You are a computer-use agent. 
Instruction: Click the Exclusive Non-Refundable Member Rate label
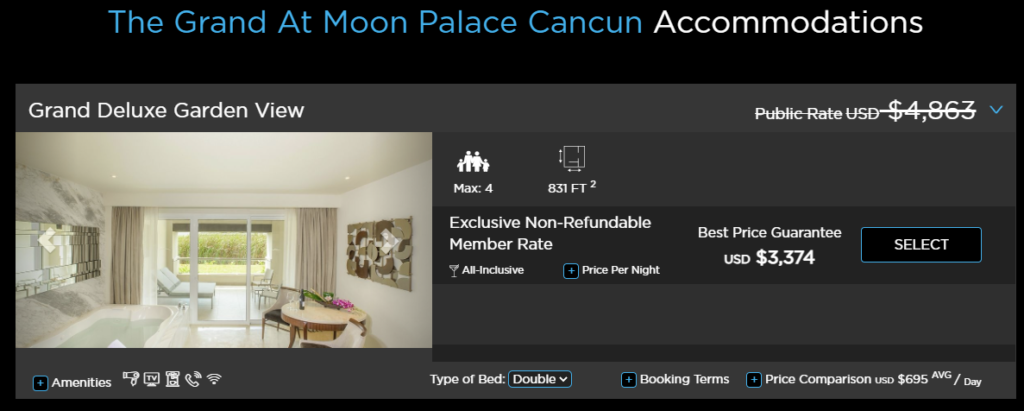[x=550, y=233]
